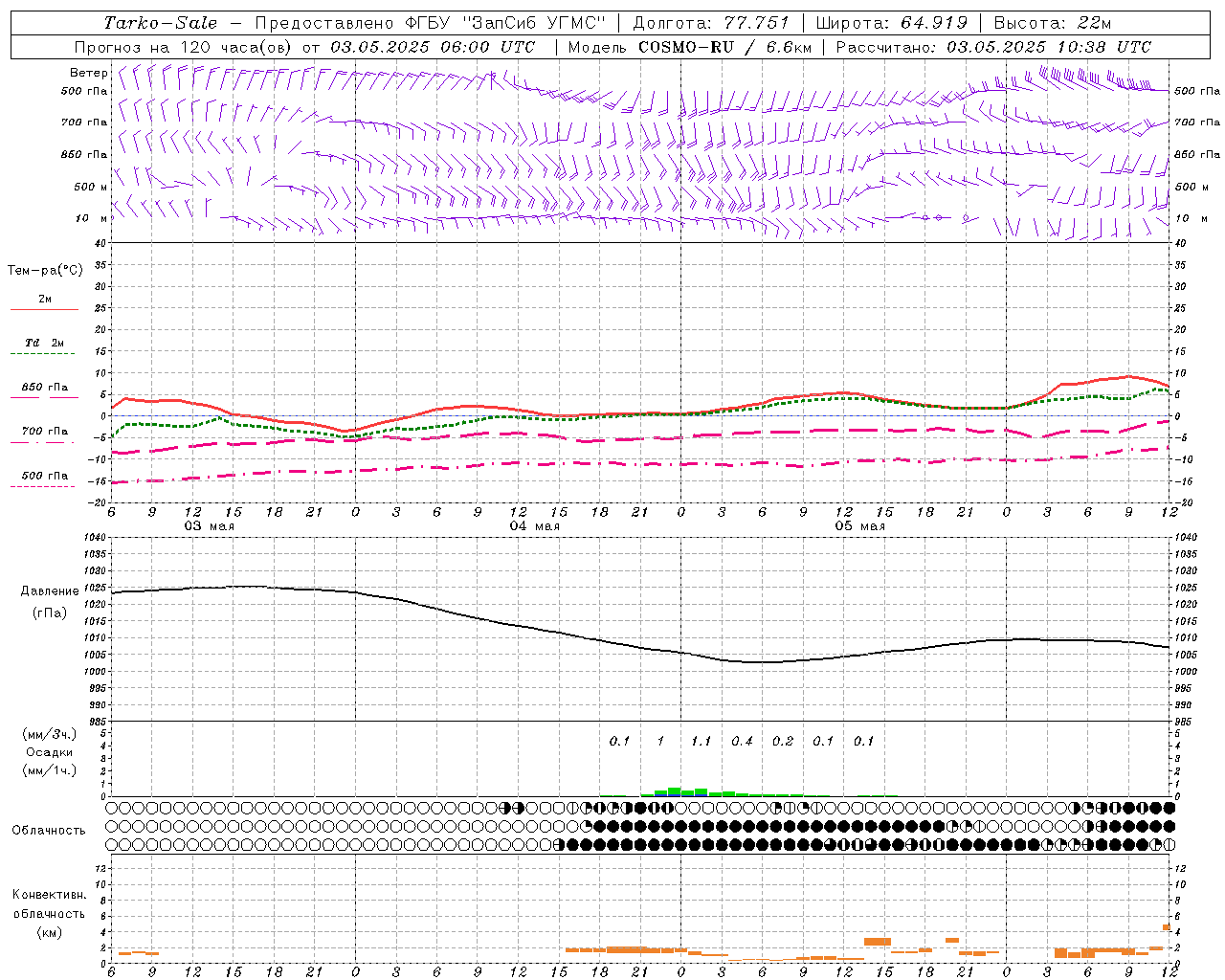Click the Конвективн. convective cloud label
1225x980 pixels.
click(49, 895)
